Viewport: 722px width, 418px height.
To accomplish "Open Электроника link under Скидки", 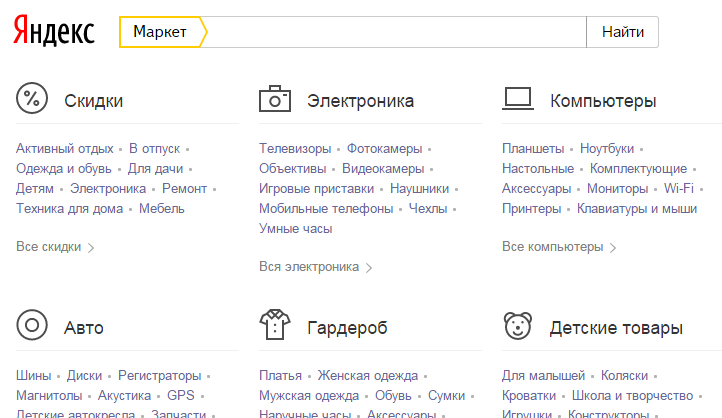I will (108, 188).
